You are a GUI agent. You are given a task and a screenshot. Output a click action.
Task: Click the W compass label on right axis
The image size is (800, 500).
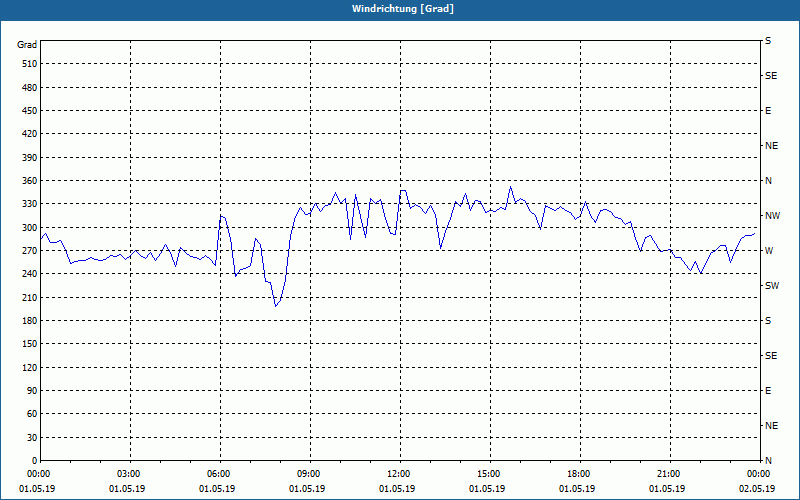coord(769,251)
